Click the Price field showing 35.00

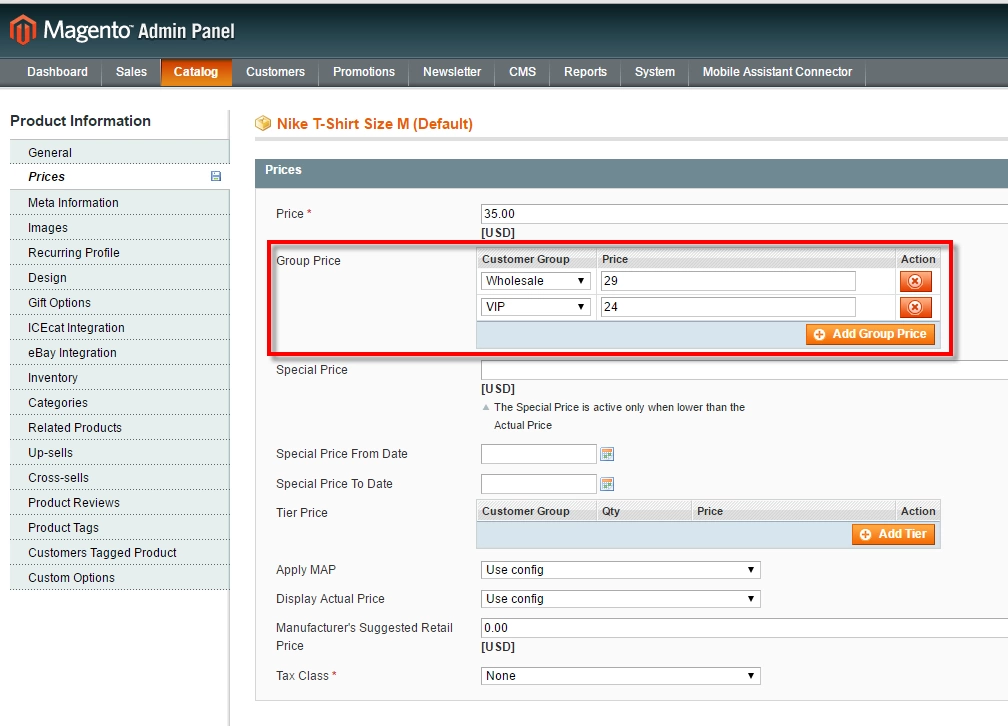click(x=744, y=213)
